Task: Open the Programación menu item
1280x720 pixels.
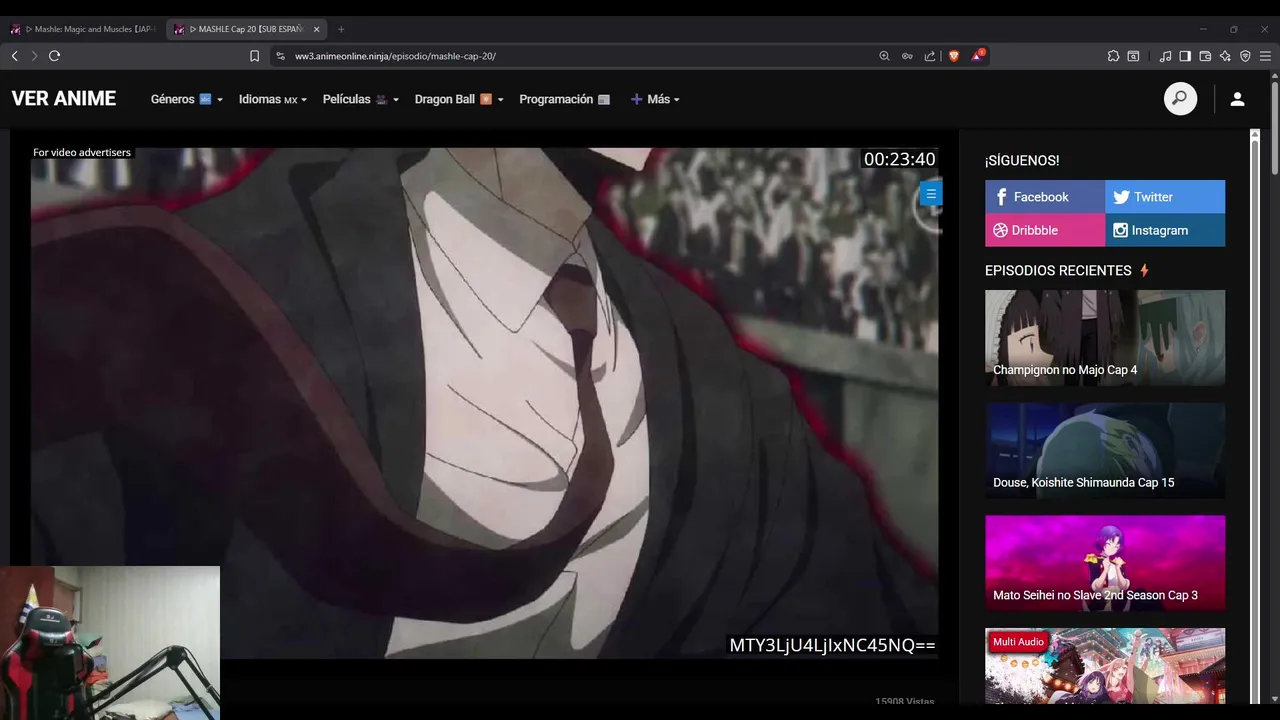Action: pyautogui.click(x=565, y=99)
